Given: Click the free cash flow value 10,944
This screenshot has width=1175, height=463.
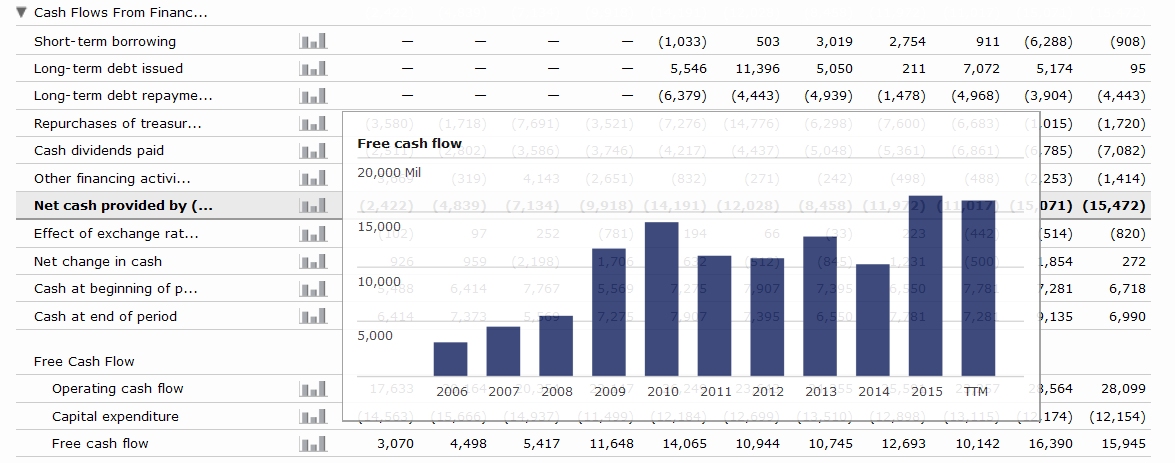Looking at the screenshot, I should point(758,444).
